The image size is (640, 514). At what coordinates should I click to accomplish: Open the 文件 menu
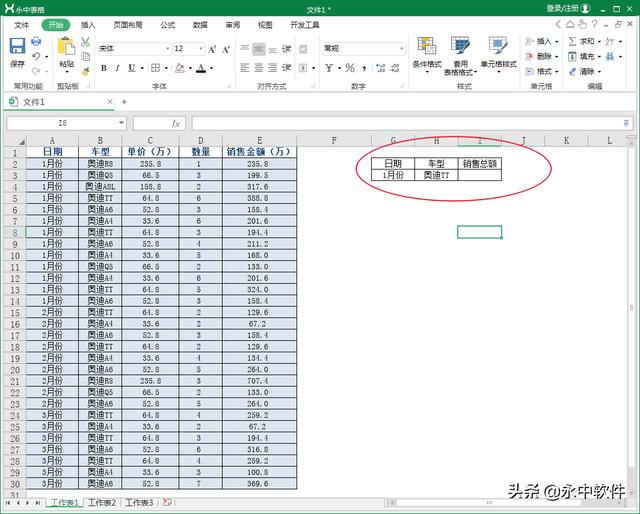tap(21, 25)
